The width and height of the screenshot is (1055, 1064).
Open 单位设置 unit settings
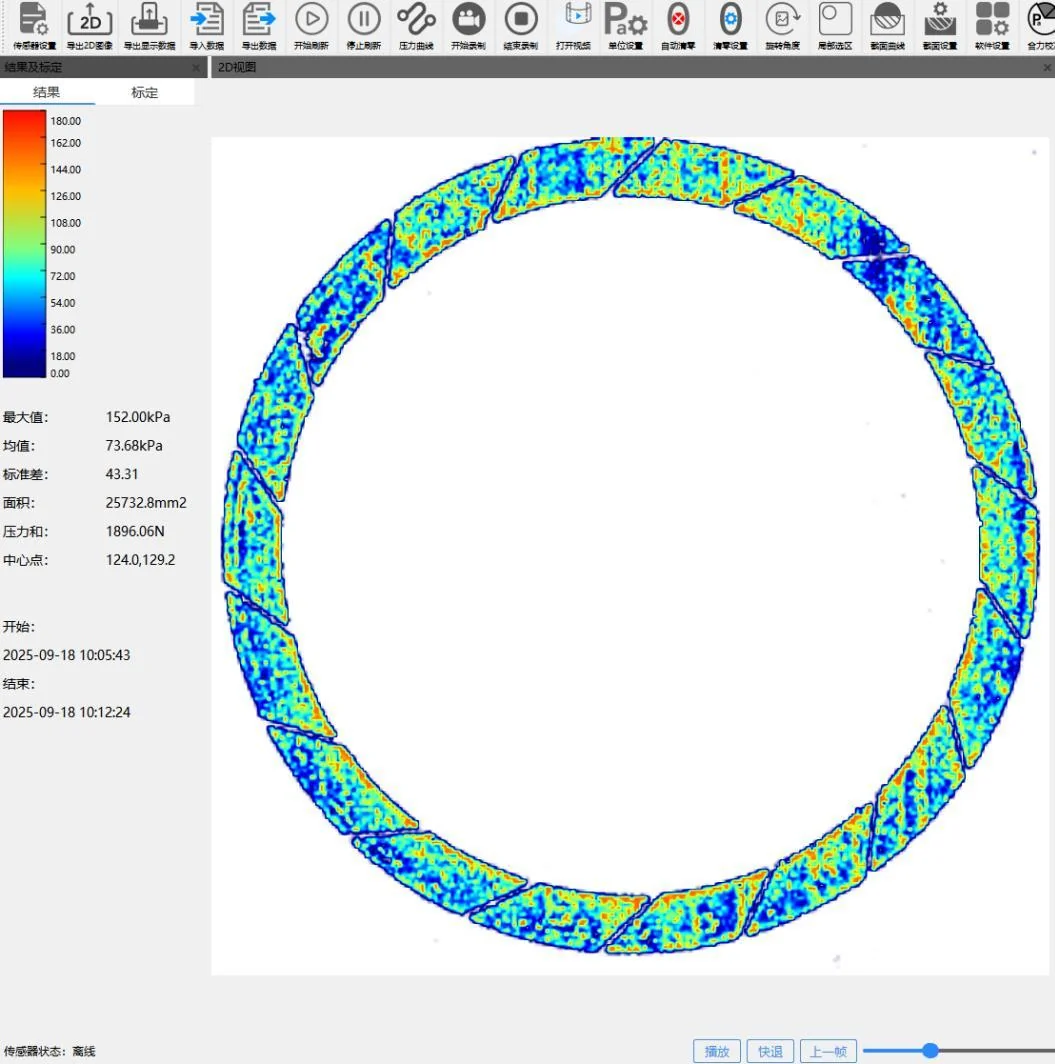pyautogui.click(x=626, y=26)
